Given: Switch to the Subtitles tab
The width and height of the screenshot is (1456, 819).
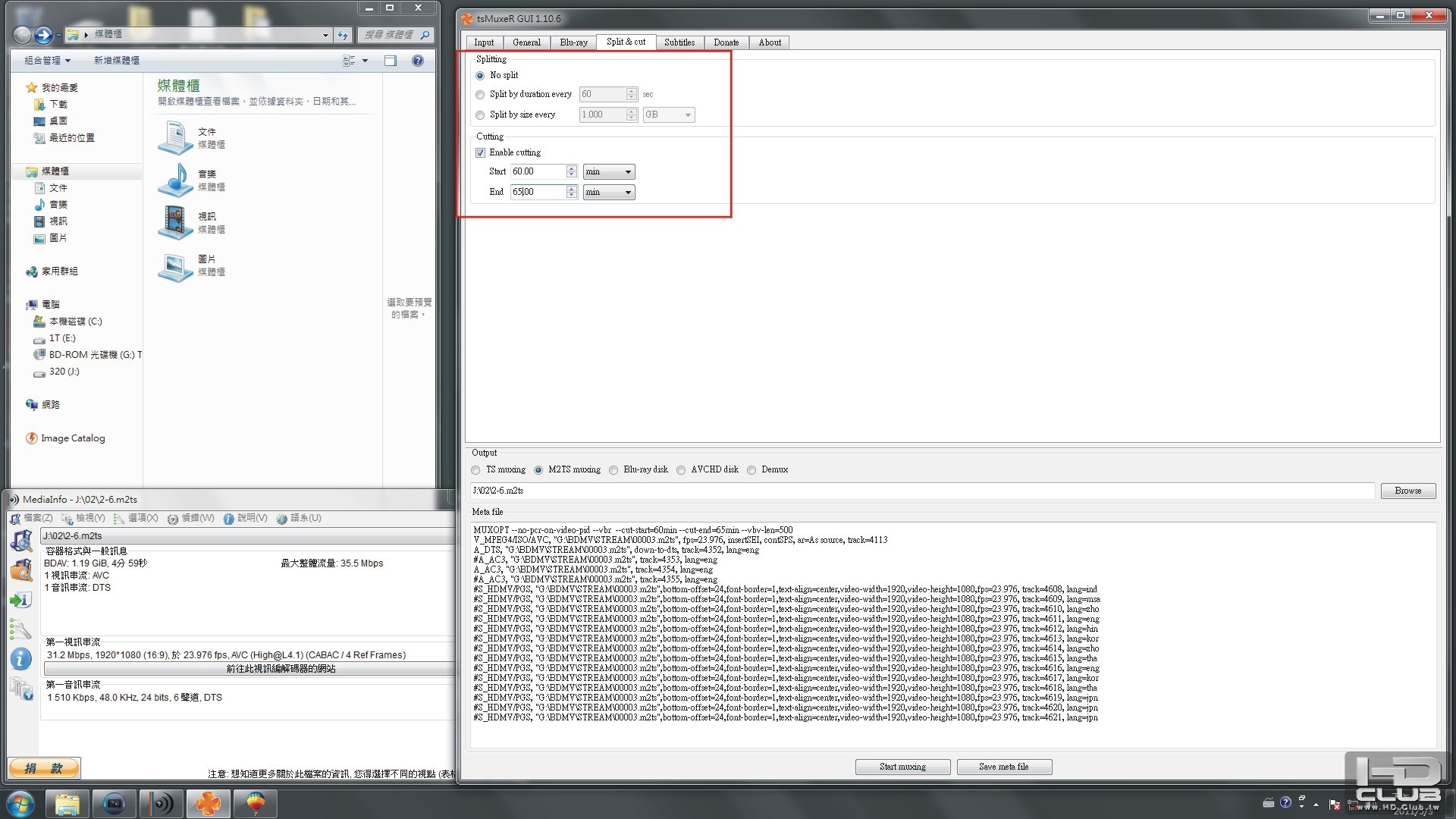Looking at the screenshot, I should [679, 42].
